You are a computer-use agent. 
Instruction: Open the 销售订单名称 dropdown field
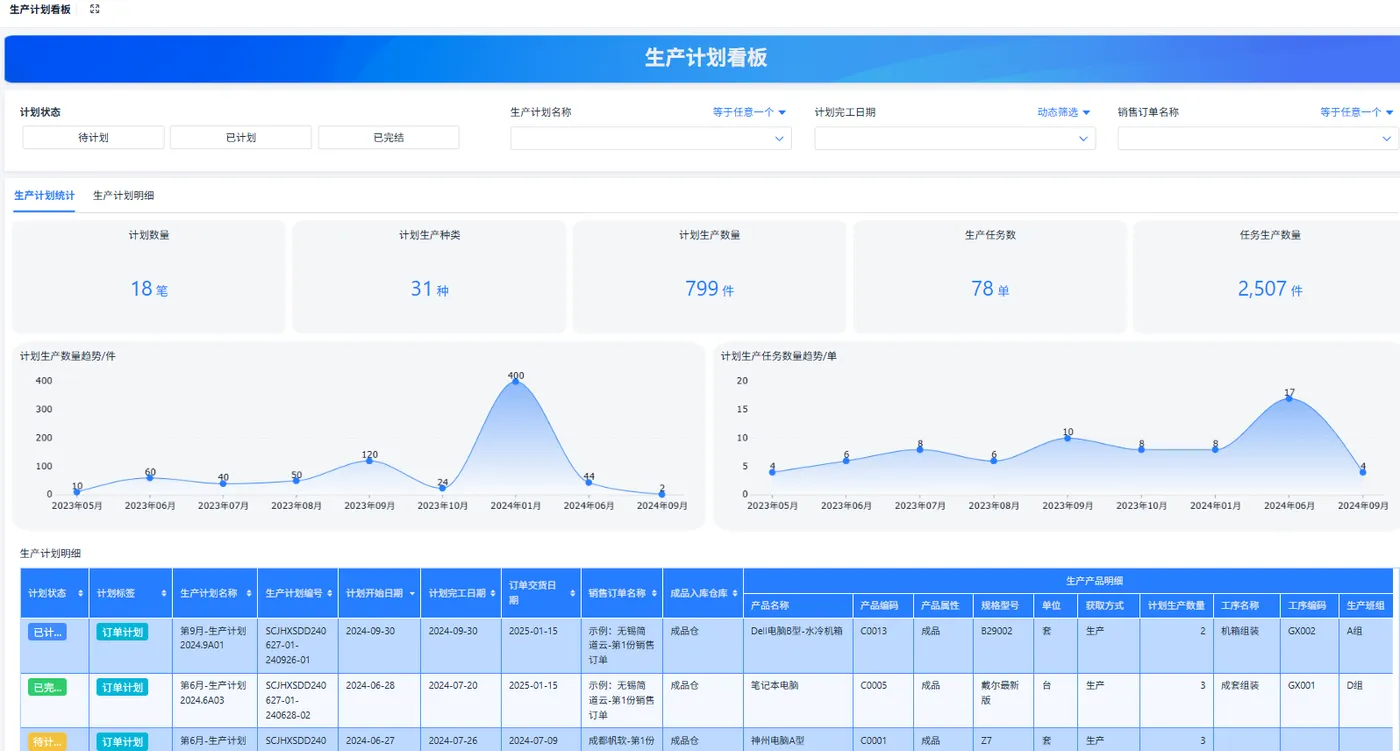coord(1258,139)
